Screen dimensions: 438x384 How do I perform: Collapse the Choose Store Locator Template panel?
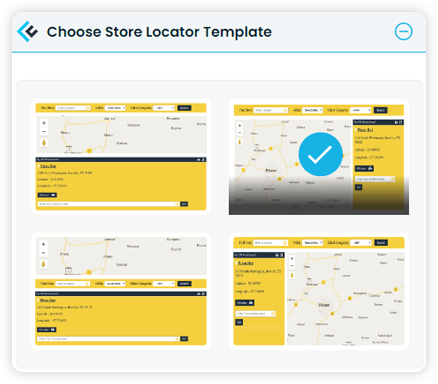[403, 32]
